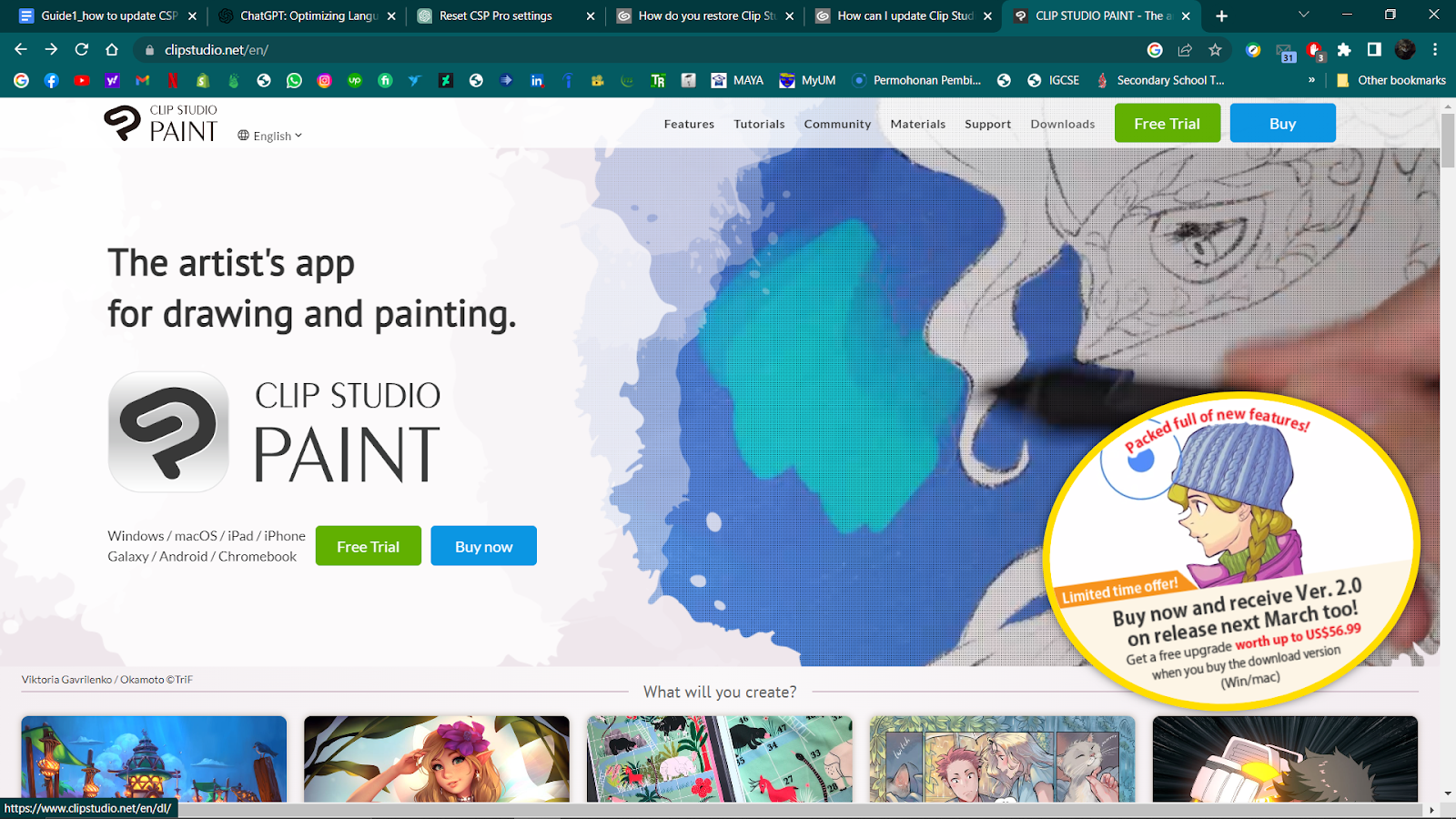The width and height of the screenshot is (1456, 819).
Task: Open the comic page with cat artwork thumbnail
Action: tap(1002, 759)
